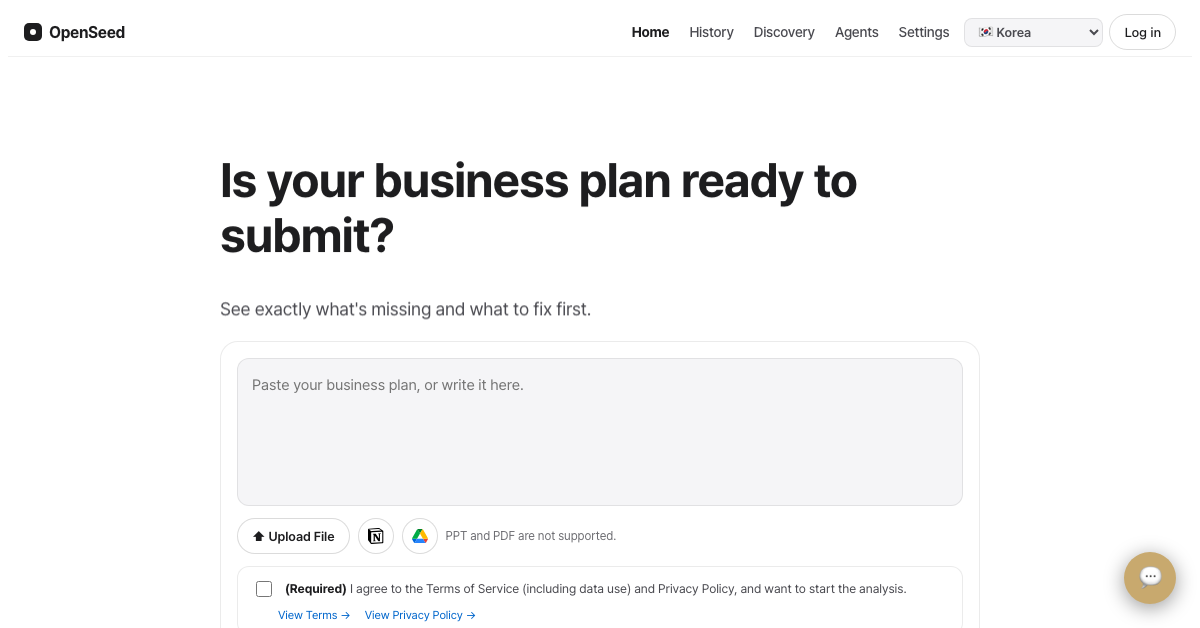
Task: Focus the business plan text area
Action: tap(600, 432)
